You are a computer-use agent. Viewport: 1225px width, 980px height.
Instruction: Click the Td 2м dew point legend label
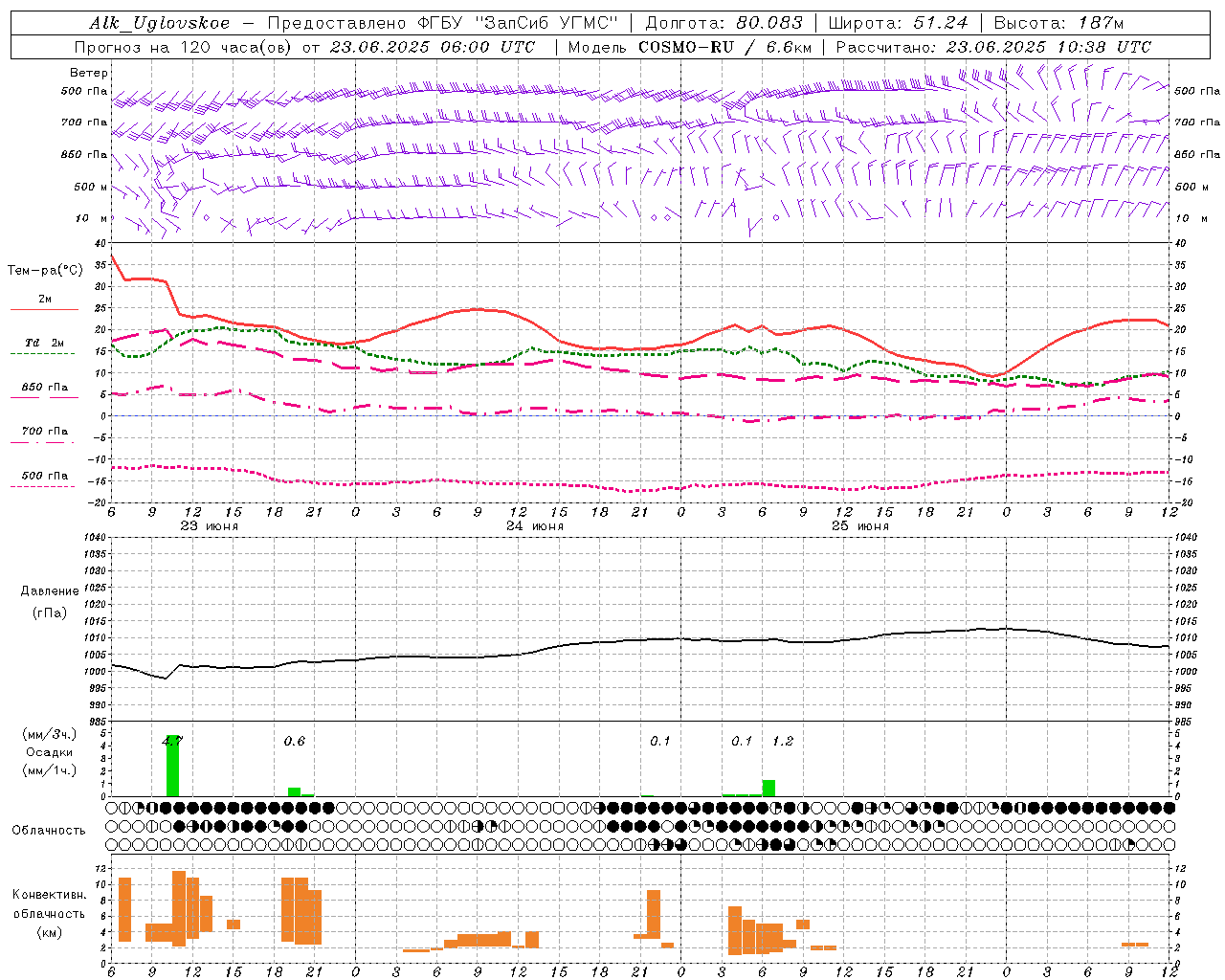click(x=44, y=343)
